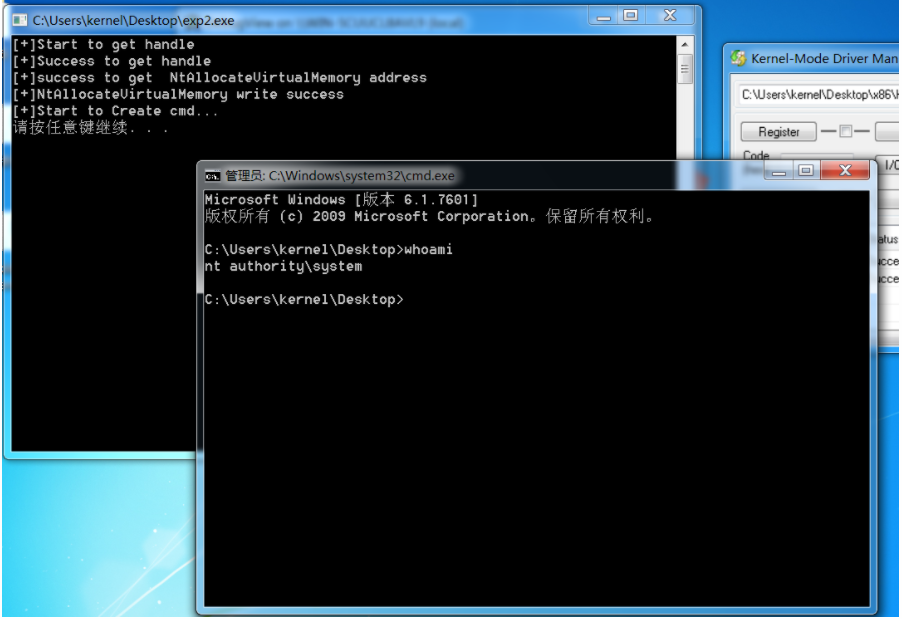
Task: Click the cmd.exe title text C:\Windows\system32\cmd.exe
Action: coord(361,175)
